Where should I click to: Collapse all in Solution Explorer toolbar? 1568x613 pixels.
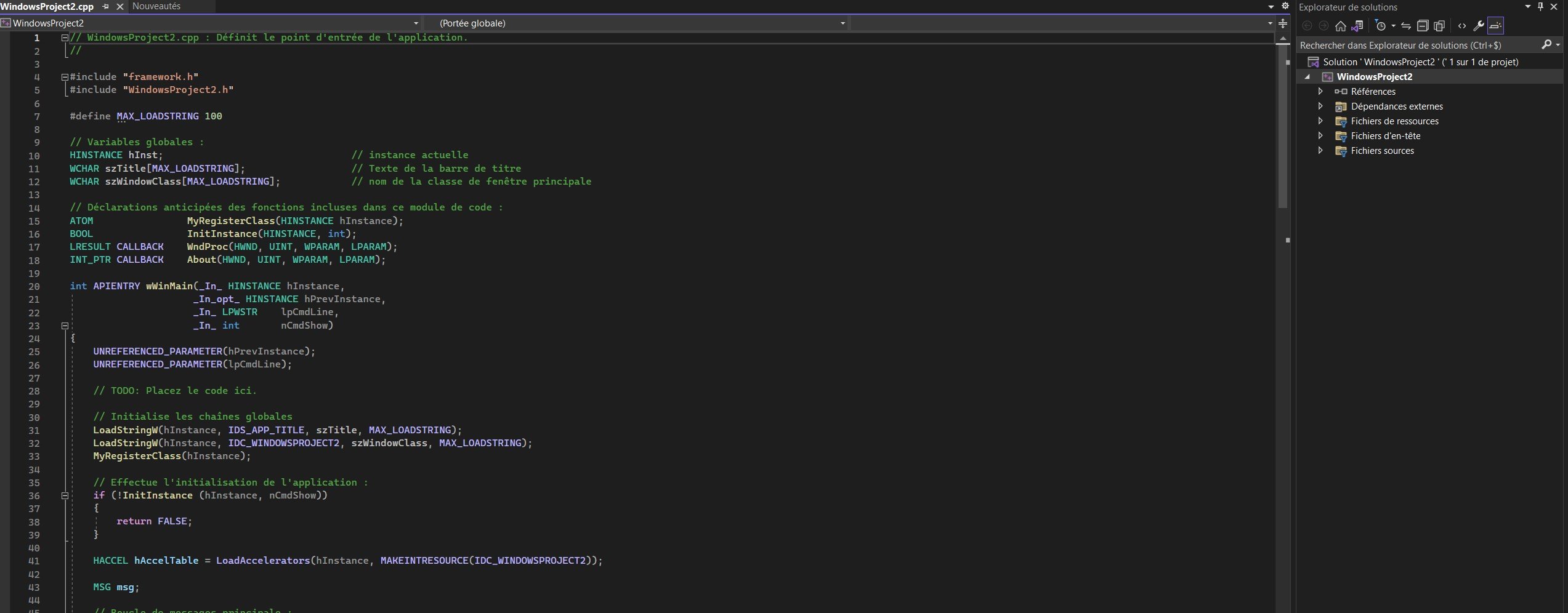pos(1423,26)
